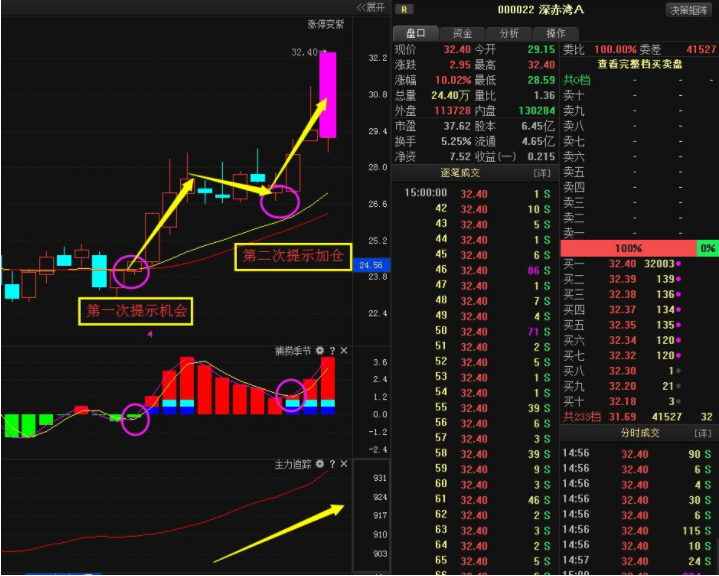
Task: Open help question mark for 主力追踪 indicator
Action: pyautogui.click(x=332, y=464)
